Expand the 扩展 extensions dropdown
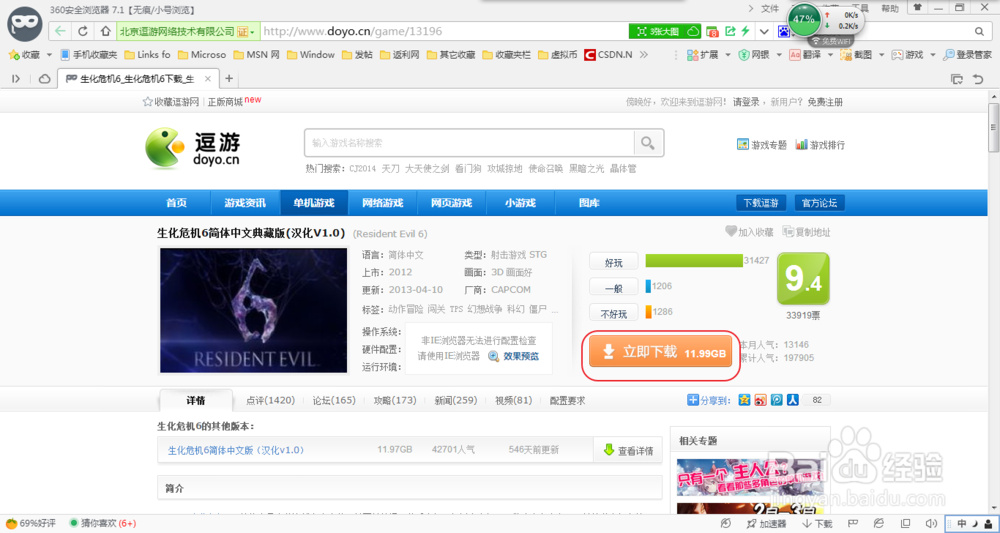The image size is (1000, 533). click(x=727, y=55)
